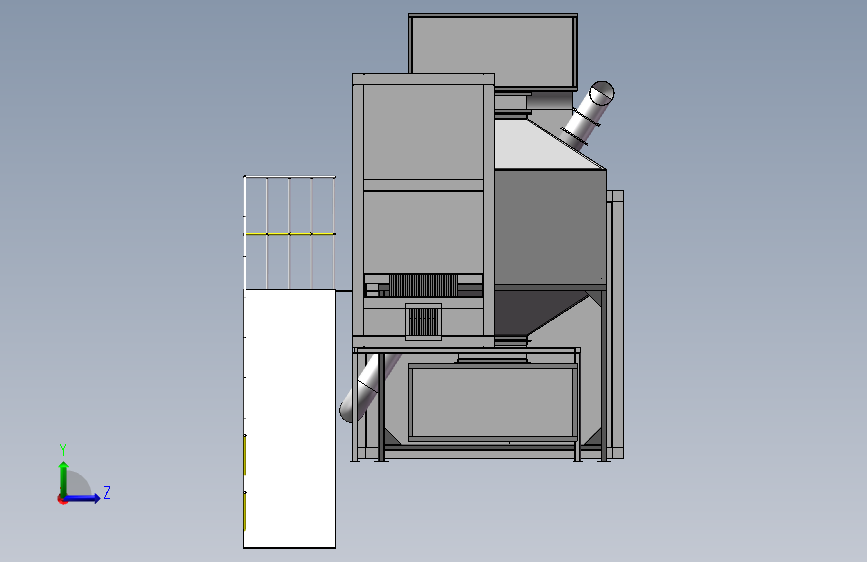Click the blue Z axis arrow of the triad
867x562 pixels.
83,498
